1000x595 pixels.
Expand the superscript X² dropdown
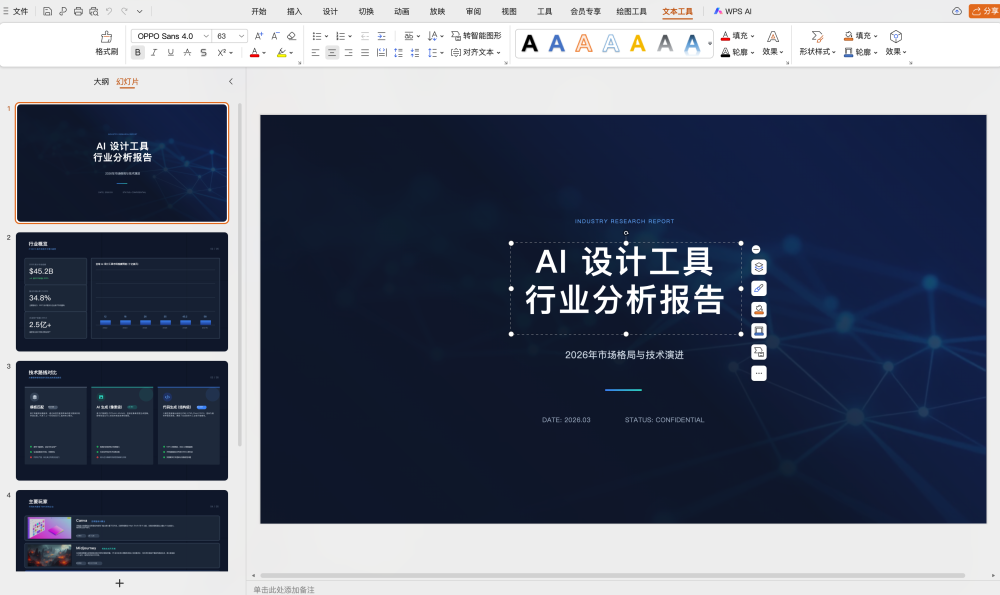pyautogui.click(x=232, y=53)
